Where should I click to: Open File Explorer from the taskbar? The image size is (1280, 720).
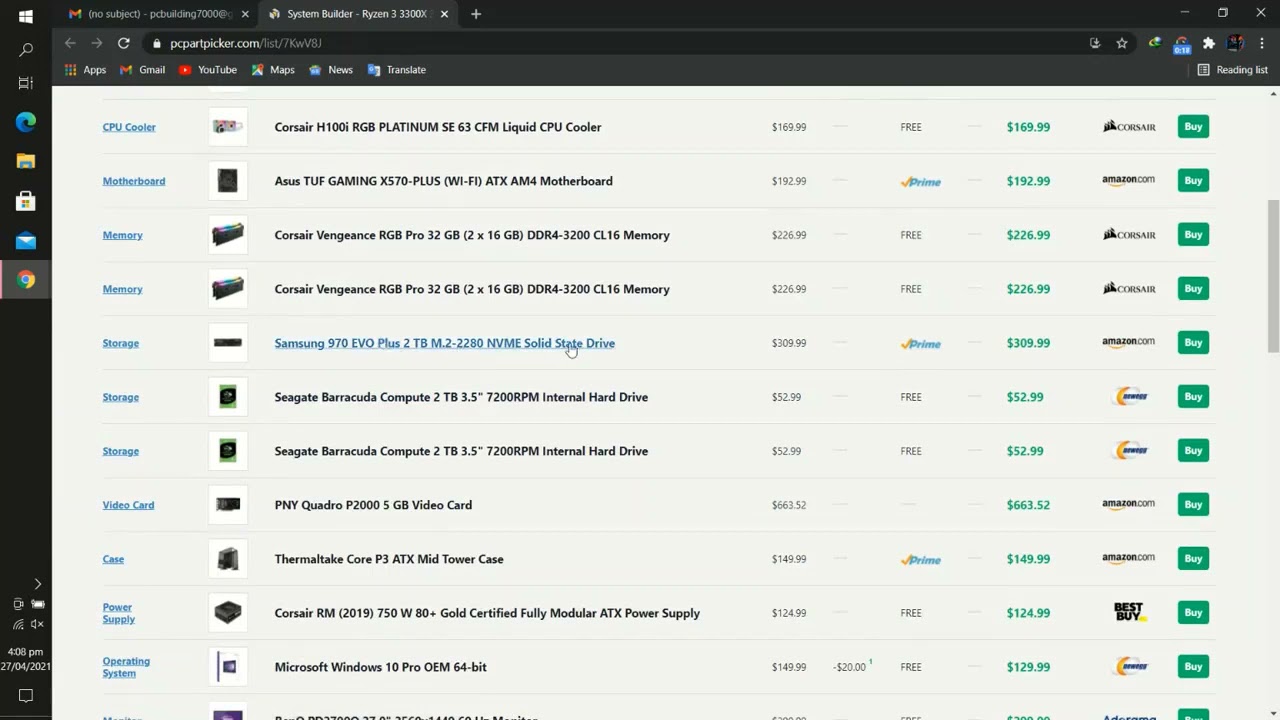pos(26,161)
